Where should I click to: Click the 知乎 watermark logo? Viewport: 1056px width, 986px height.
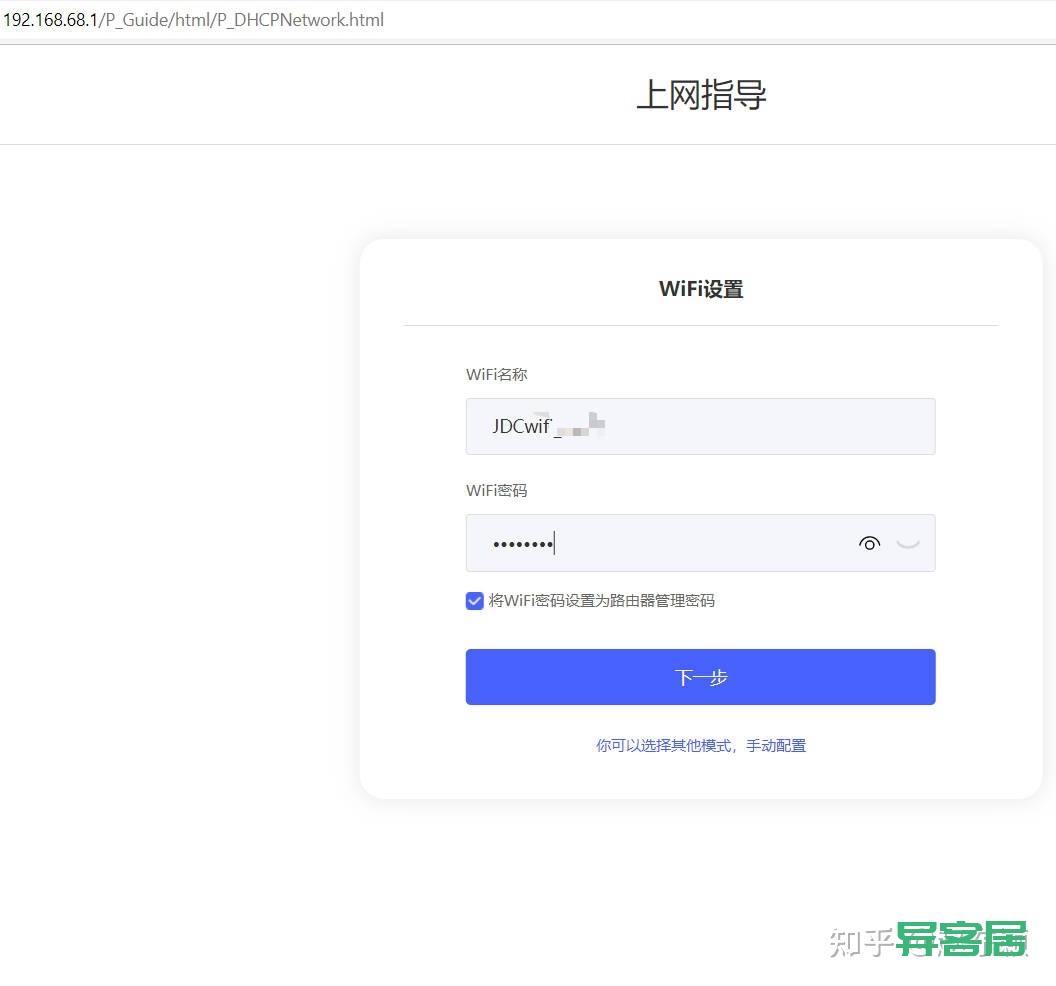861,942
